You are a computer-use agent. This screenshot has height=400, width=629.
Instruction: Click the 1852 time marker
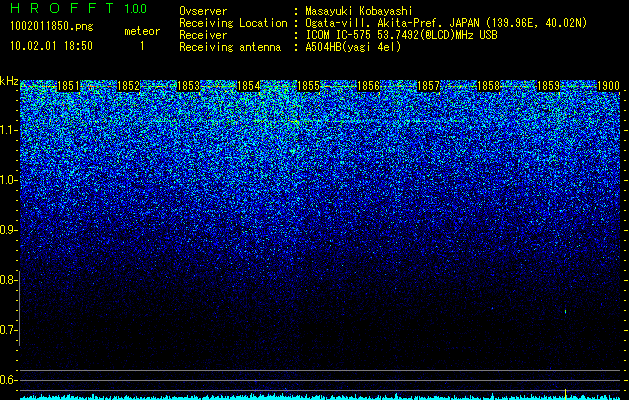128,86
